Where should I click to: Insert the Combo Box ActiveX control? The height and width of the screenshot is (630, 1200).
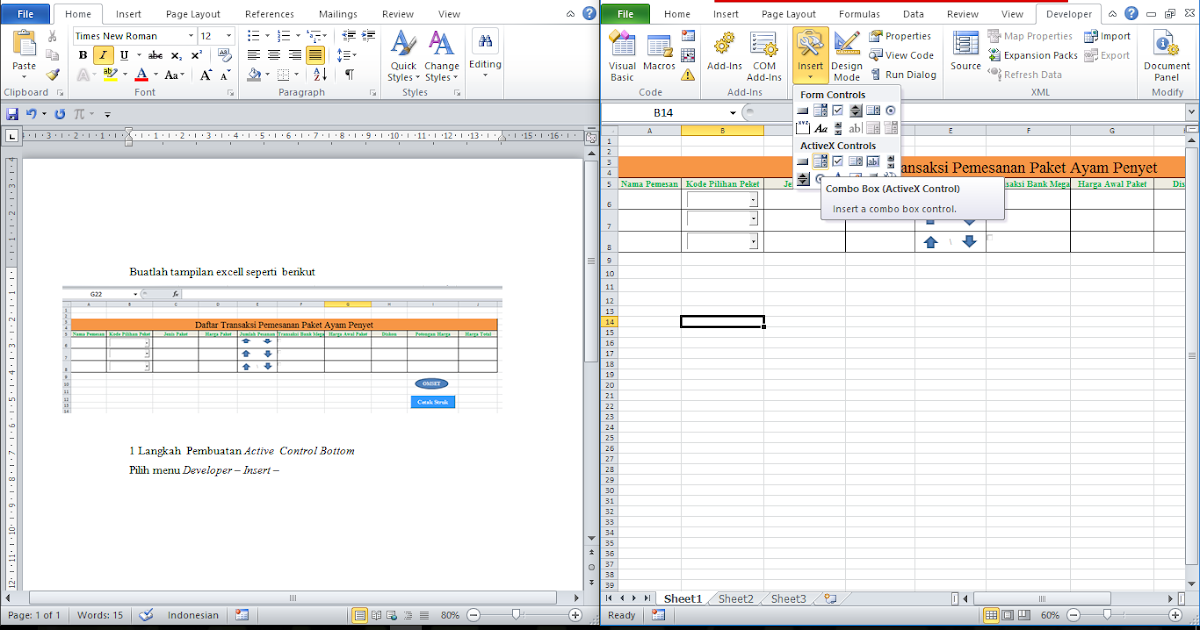pyautogui.click(x=821, y=160)
